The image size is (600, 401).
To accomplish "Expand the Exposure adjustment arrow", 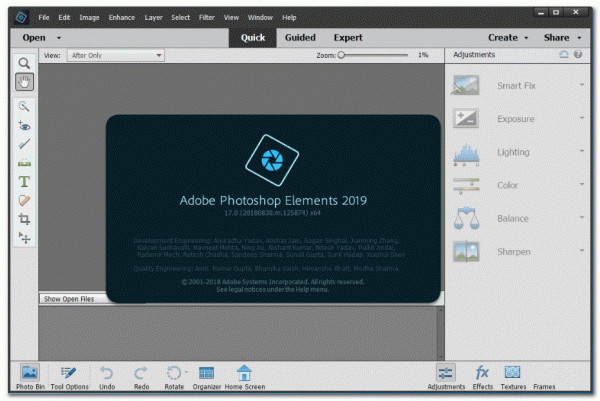I will [581, 118].
